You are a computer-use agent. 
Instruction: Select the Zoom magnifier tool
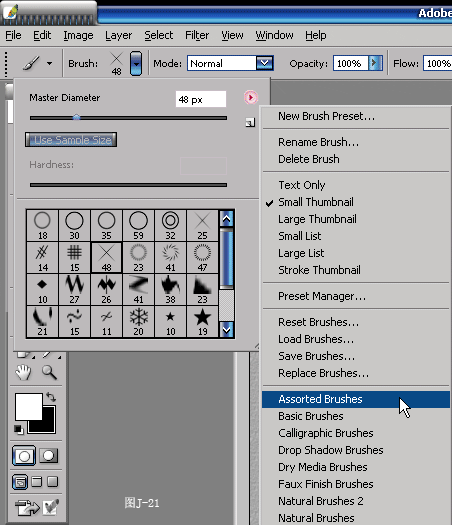point(49,372)
